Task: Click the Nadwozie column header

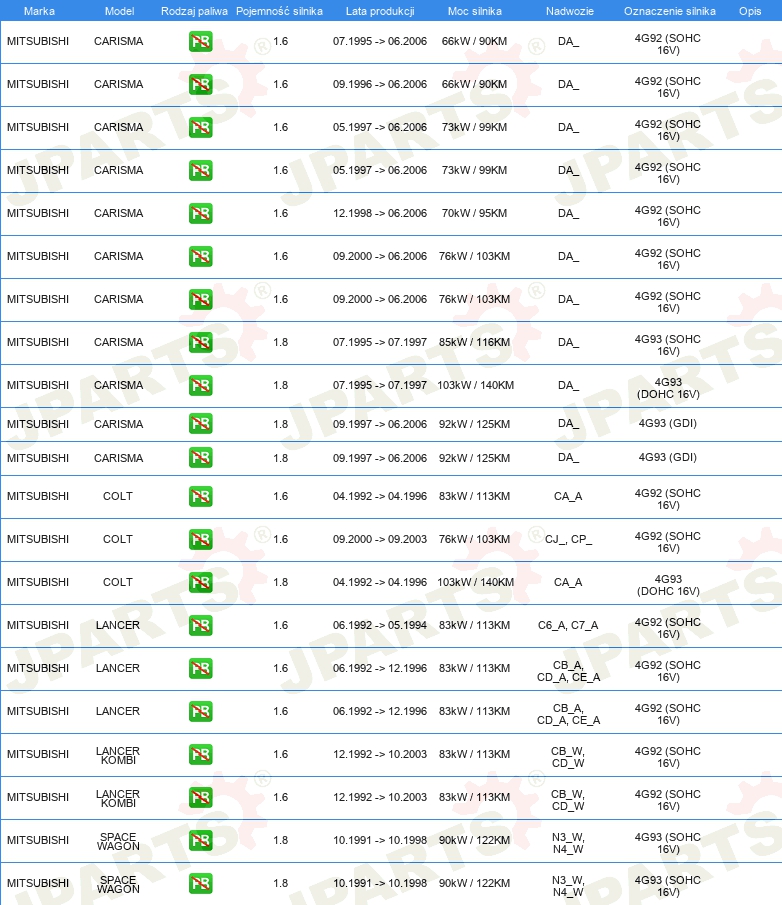Action: click(570, 11)
